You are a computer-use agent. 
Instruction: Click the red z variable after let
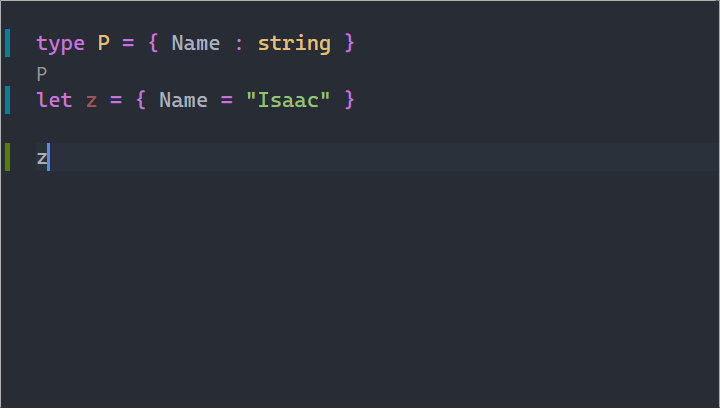tap(91, 101)
